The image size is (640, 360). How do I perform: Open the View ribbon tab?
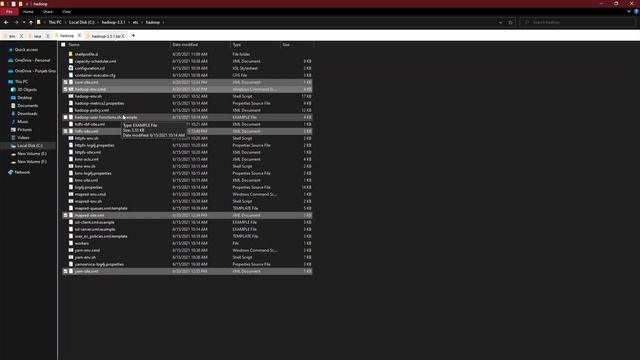point(67,12)
